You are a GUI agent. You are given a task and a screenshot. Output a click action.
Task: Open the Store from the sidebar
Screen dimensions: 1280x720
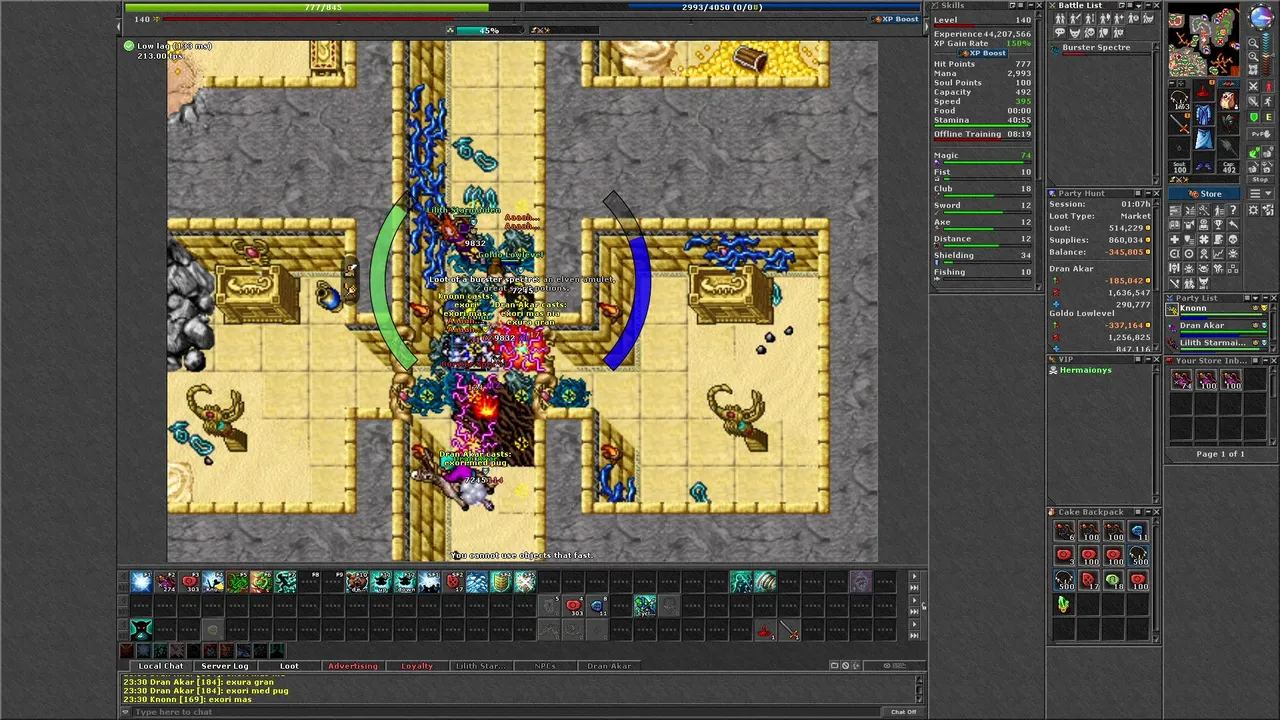[1204, 194]
